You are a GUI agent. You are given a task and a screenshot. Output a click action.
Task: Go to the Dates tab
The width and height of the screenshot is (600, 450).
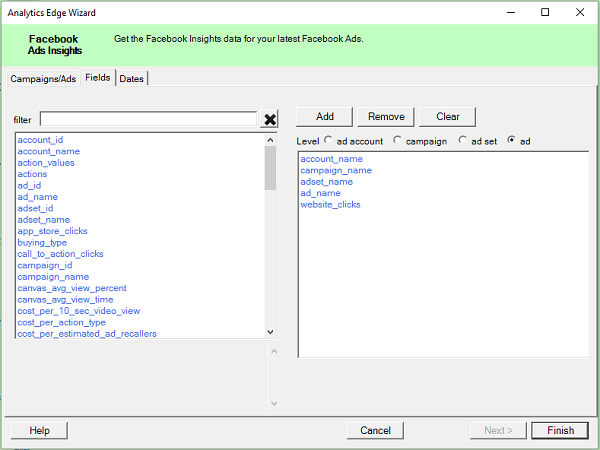[x=131, y=78]
